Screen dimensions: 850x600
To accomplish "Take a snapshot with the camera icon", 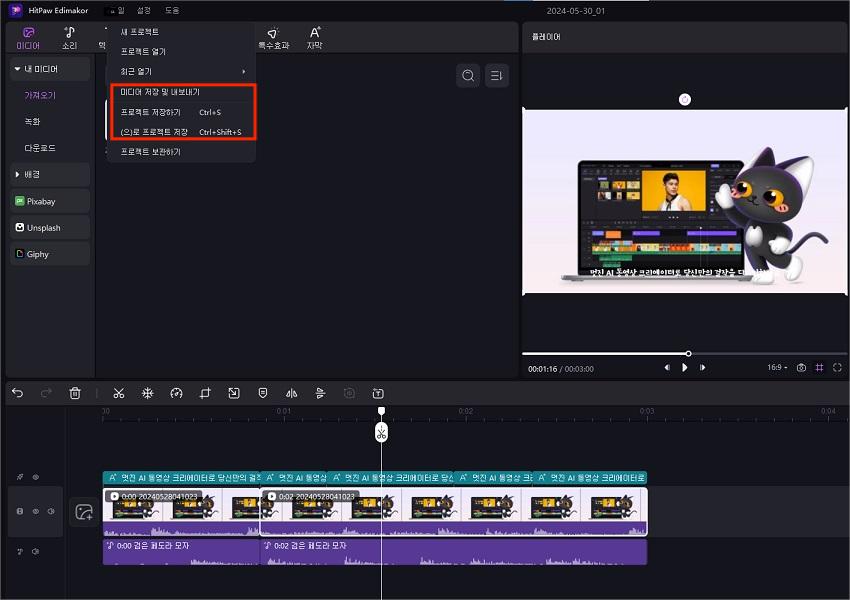I will pos(801,368).
